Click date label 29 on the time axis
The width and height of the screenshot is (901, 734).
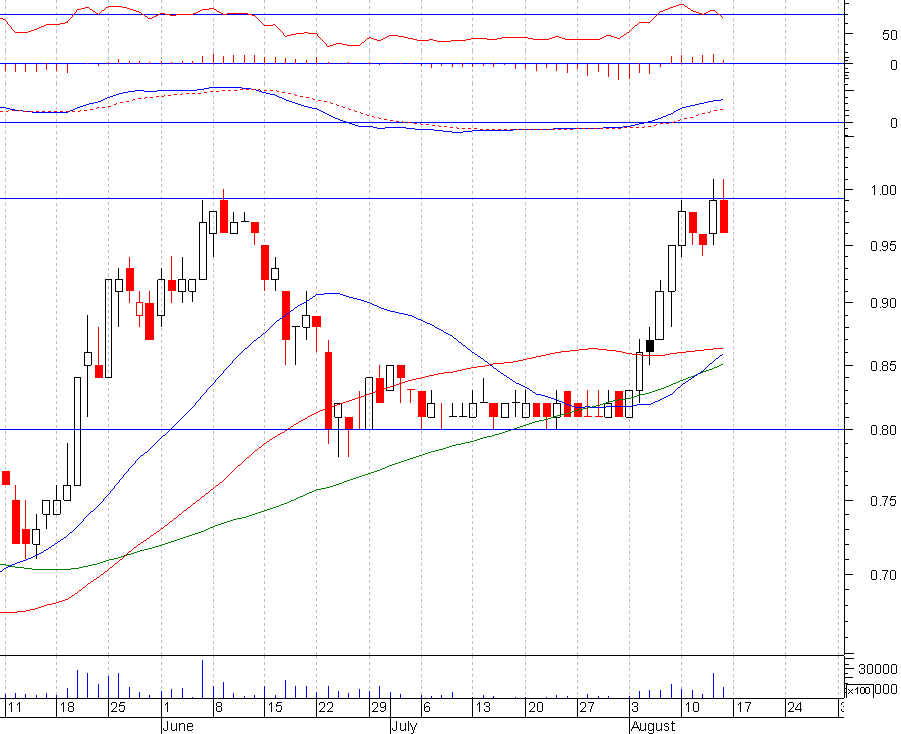(x=379, y=707)
